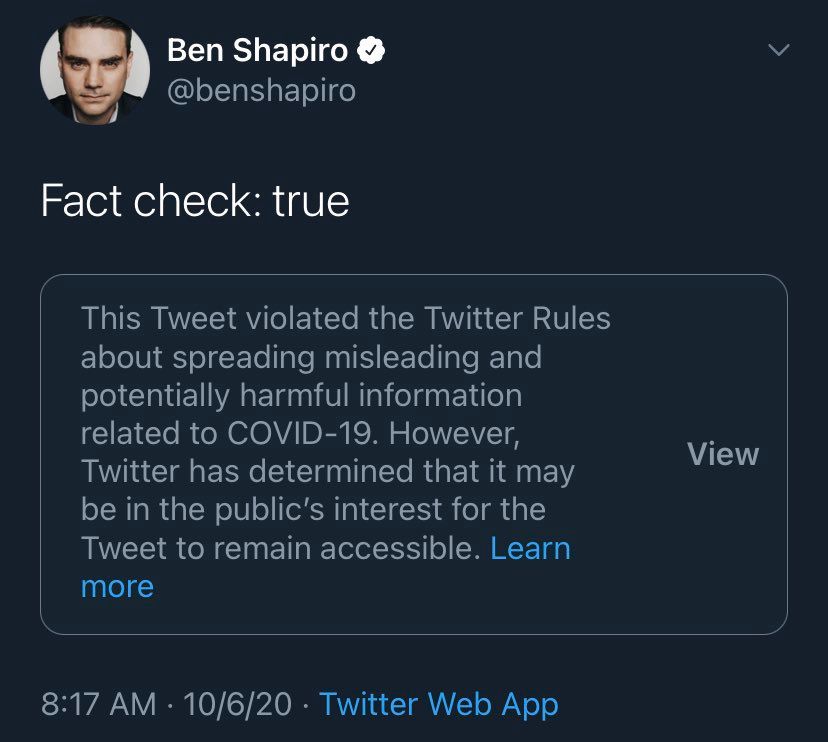
Task: Click "be in the public's interest" line
Action: [313, 509]
